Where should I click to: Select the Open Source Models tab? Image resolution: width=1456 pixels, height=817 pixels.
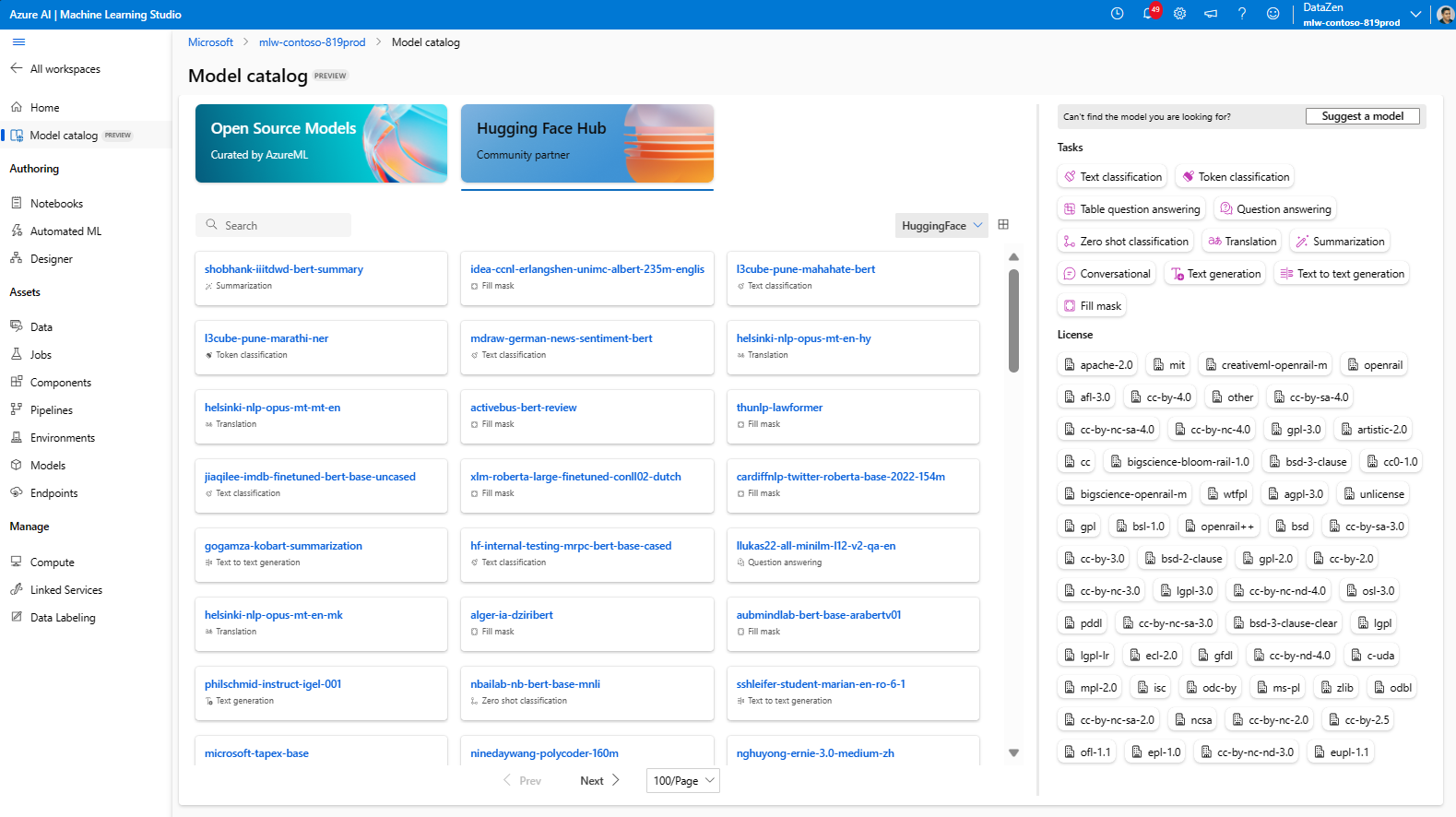(x=321, y=143)
